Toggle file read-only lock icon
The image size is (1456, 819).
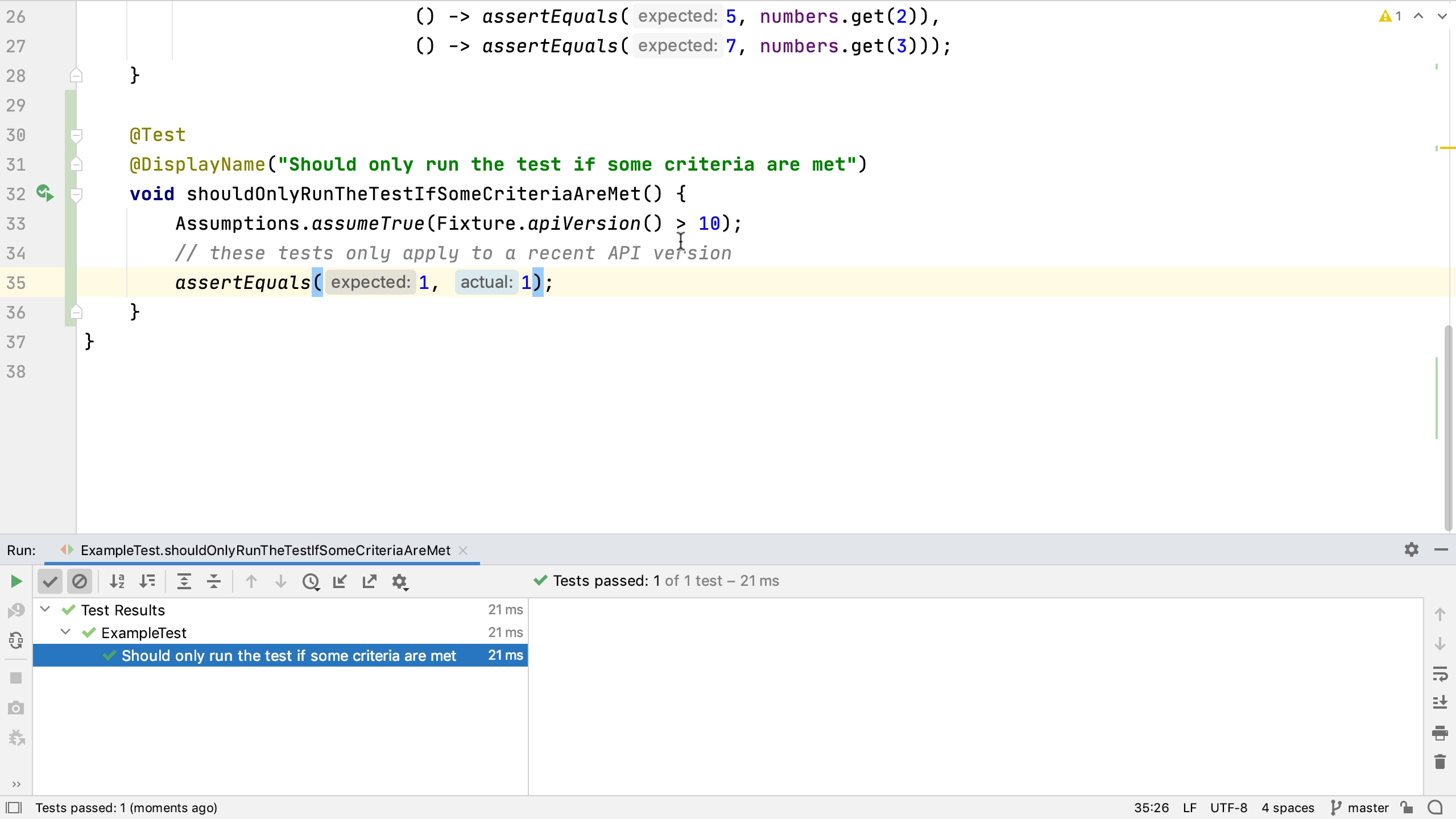click(x=1407, y=808)
